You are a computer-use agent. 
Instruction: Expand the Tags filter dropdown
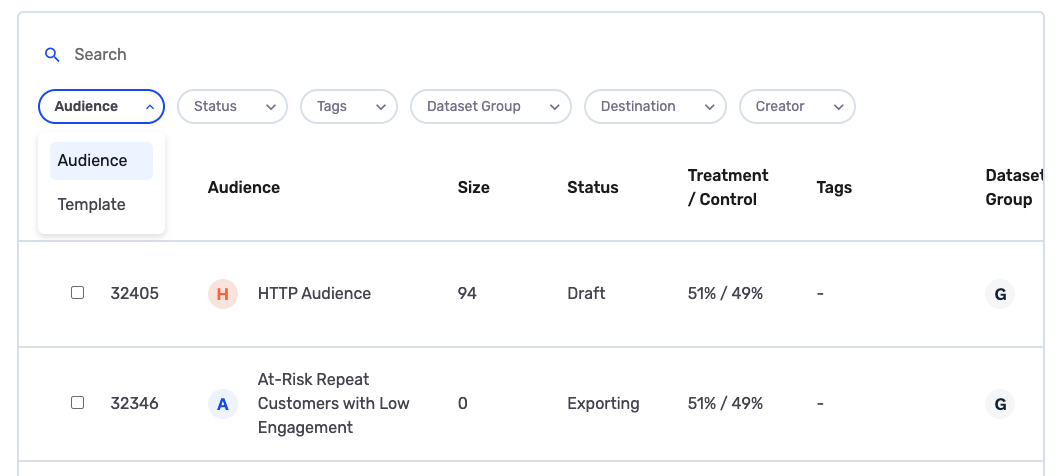348,107
